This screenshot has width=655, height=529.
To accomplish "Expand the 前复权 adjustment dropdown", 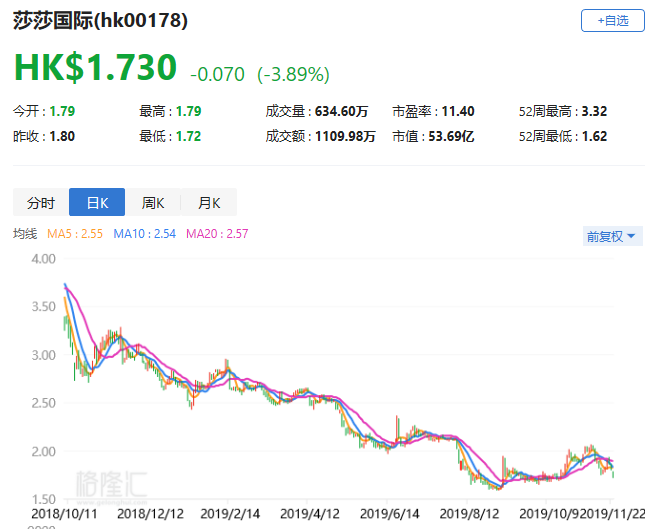I will (613, 236).
